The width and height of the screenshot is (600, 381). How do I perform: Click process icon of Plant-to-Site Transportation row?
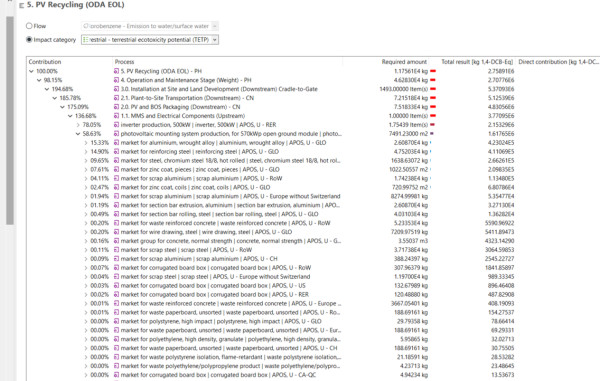click(x=116, y=98)
